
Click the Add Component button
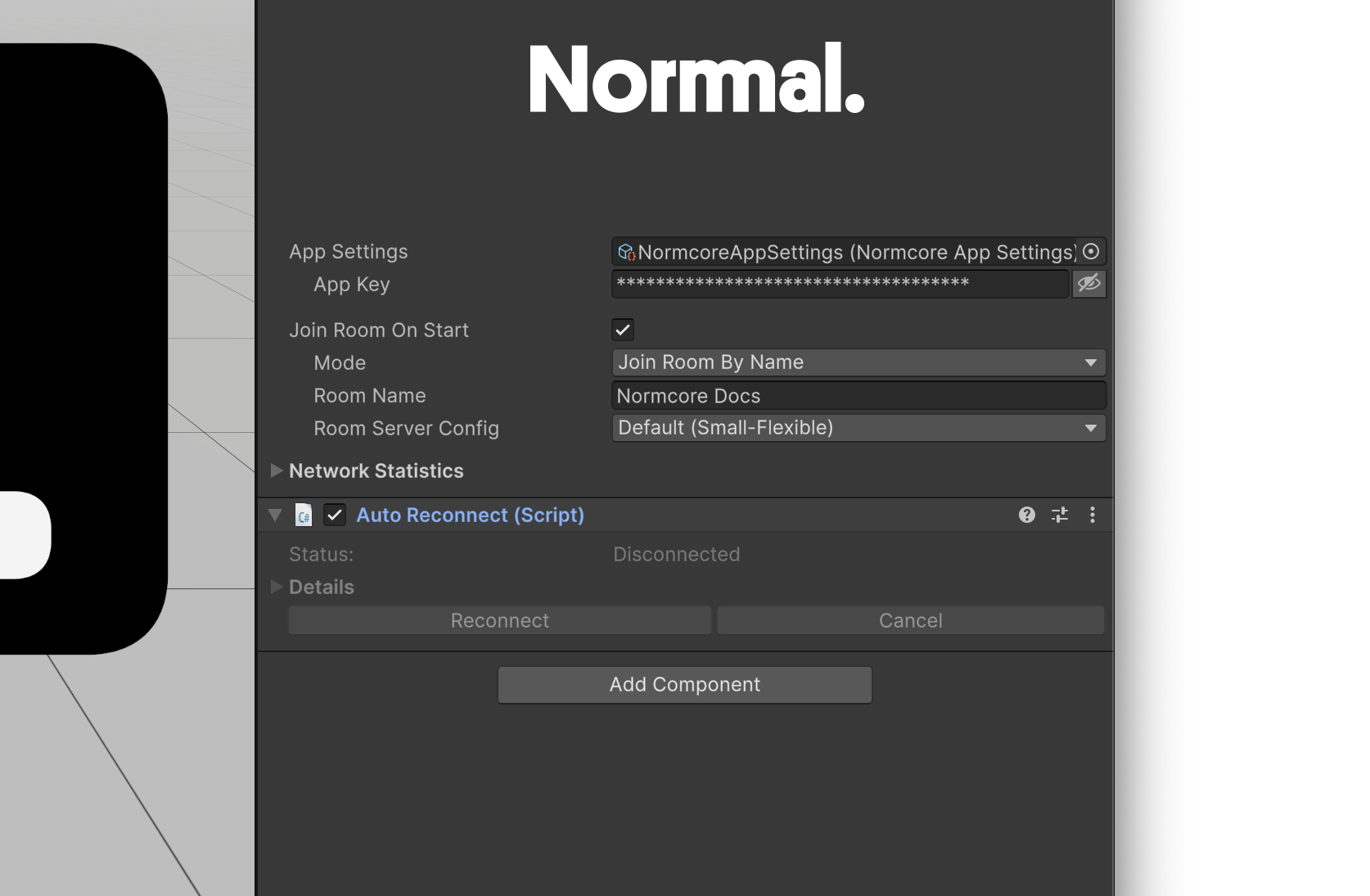(x=684, y=685)
